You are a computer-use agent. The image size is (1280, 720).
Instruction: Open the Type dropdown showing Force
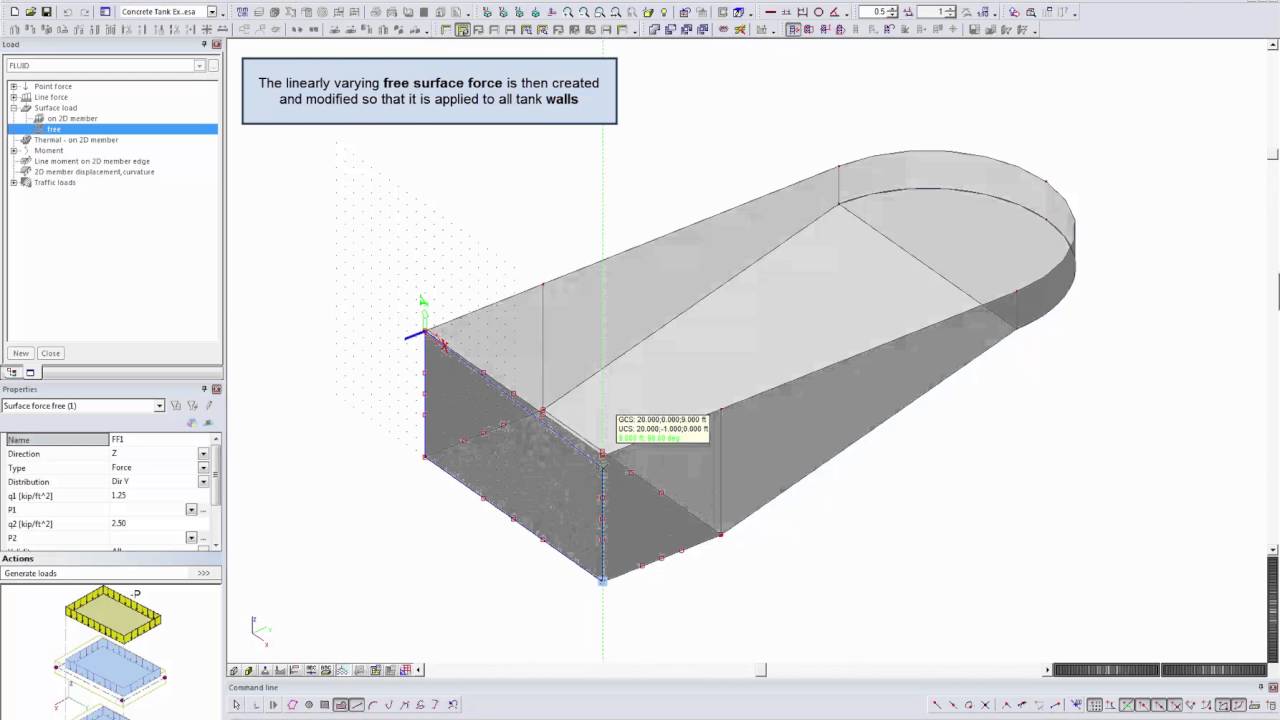(x=203, y=468)
